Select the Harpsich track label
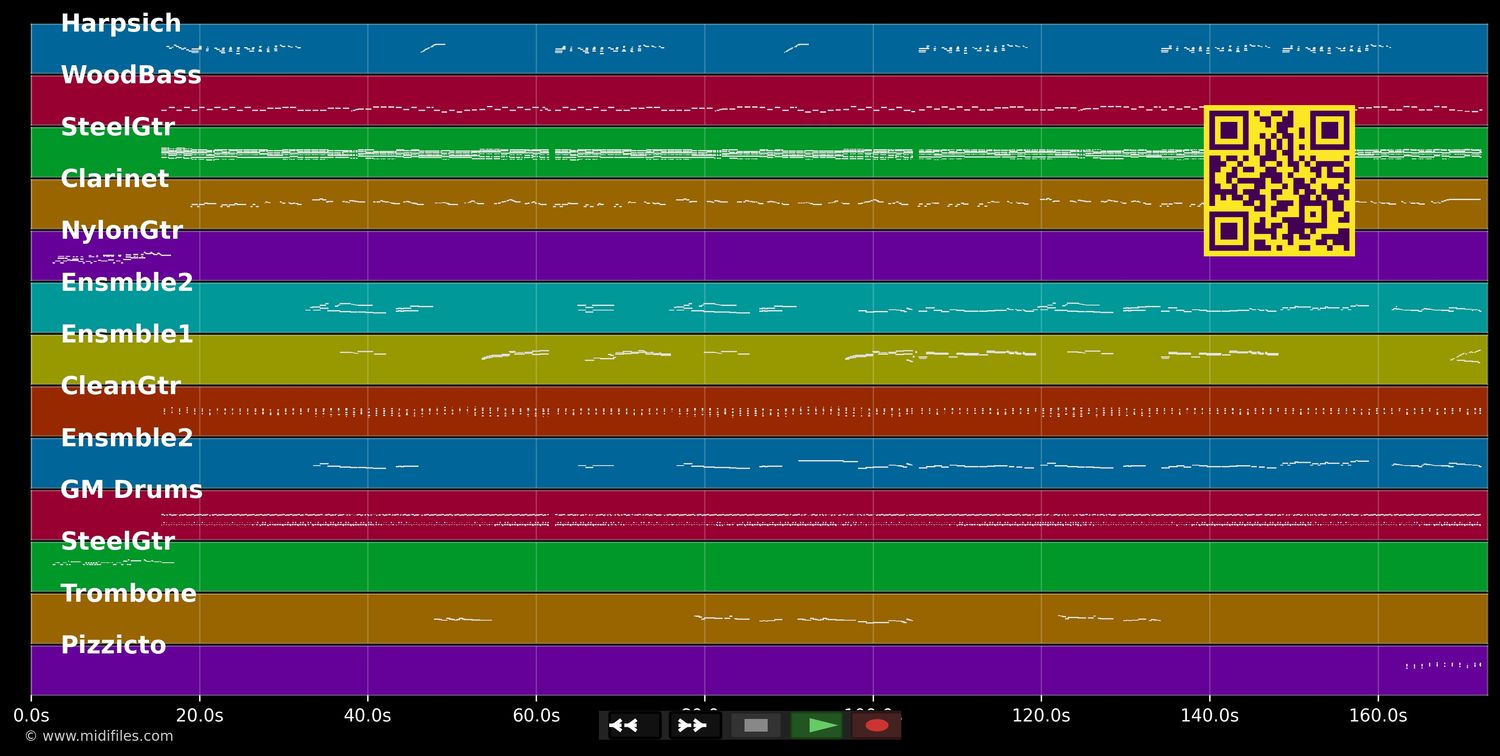The image size is (1500, 756). [121, 24]
